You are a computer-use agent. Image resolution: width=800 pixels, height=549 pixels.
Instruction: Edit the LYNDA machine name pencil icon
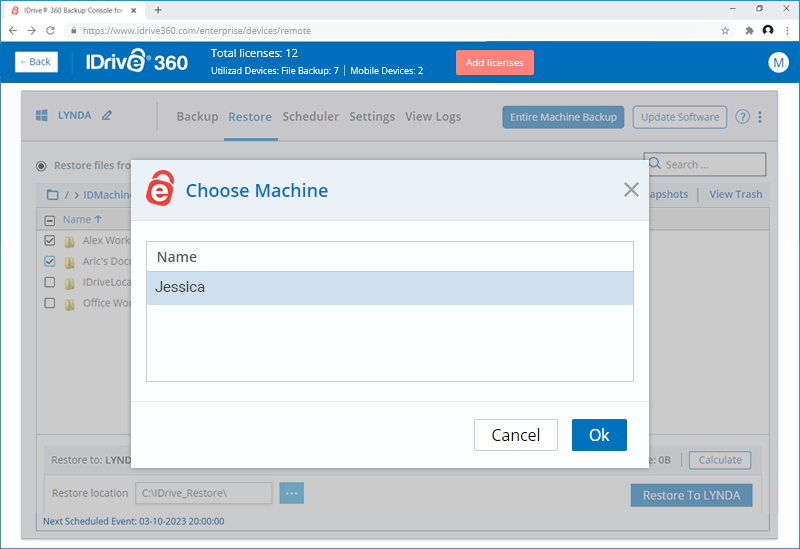[107, 115]
